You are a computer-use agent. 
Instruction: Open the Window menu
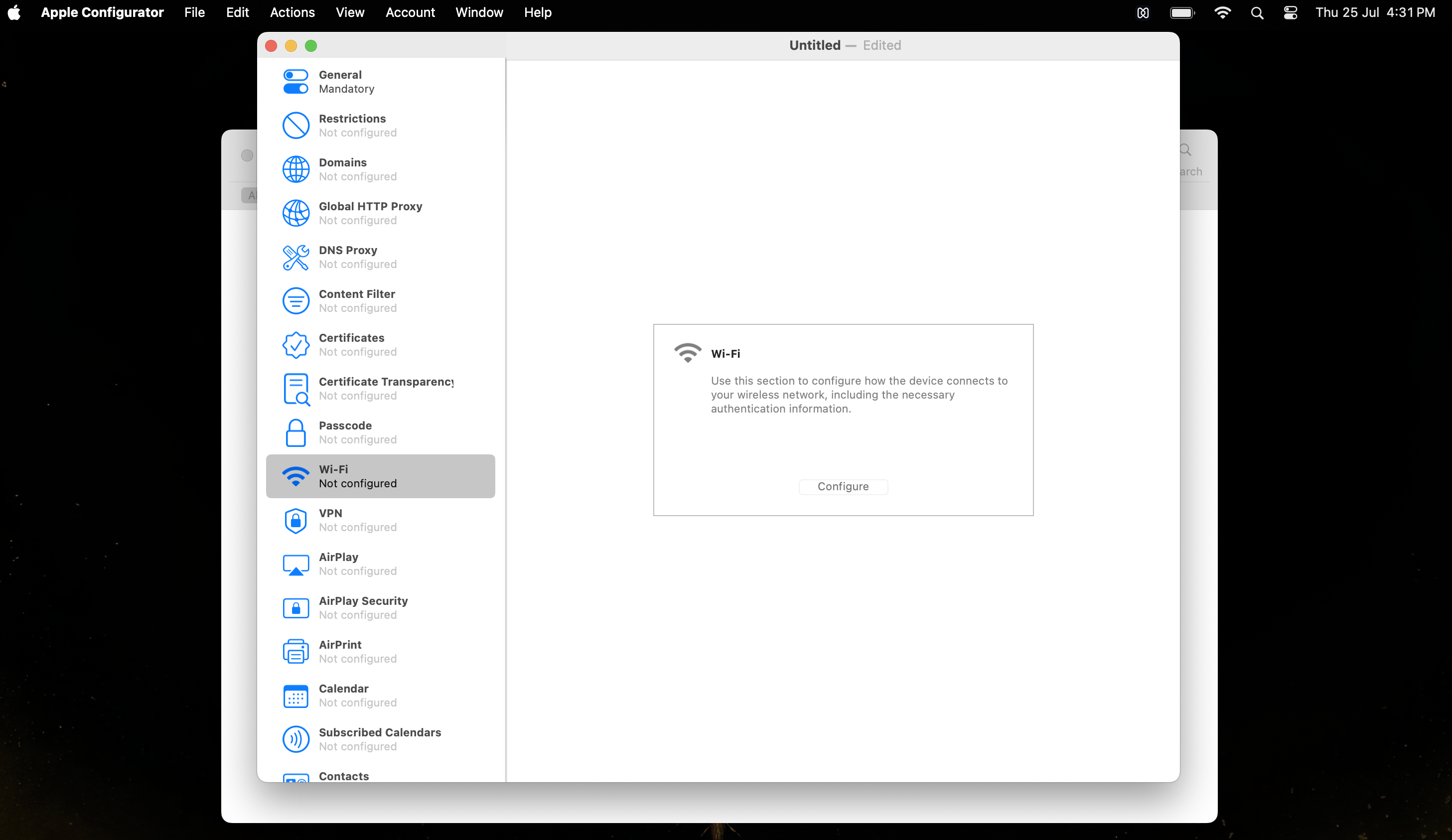click(479, 12)
